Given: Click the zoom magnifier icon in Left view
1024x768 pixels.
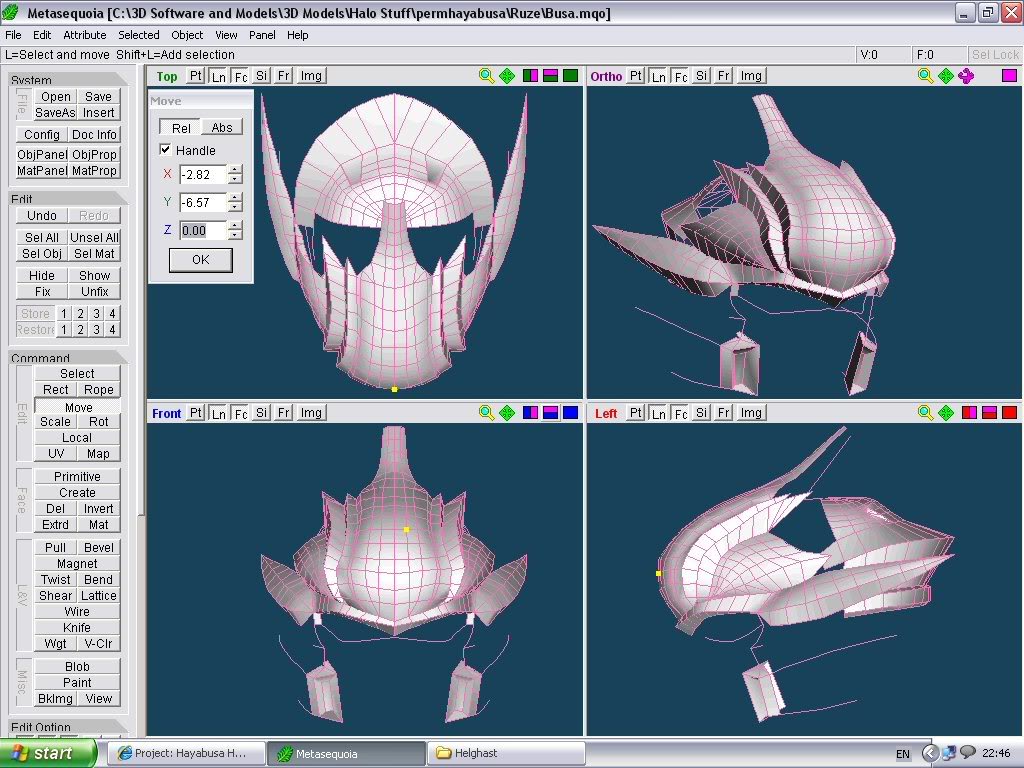Looking at the screenshot, I should (925, 413).
